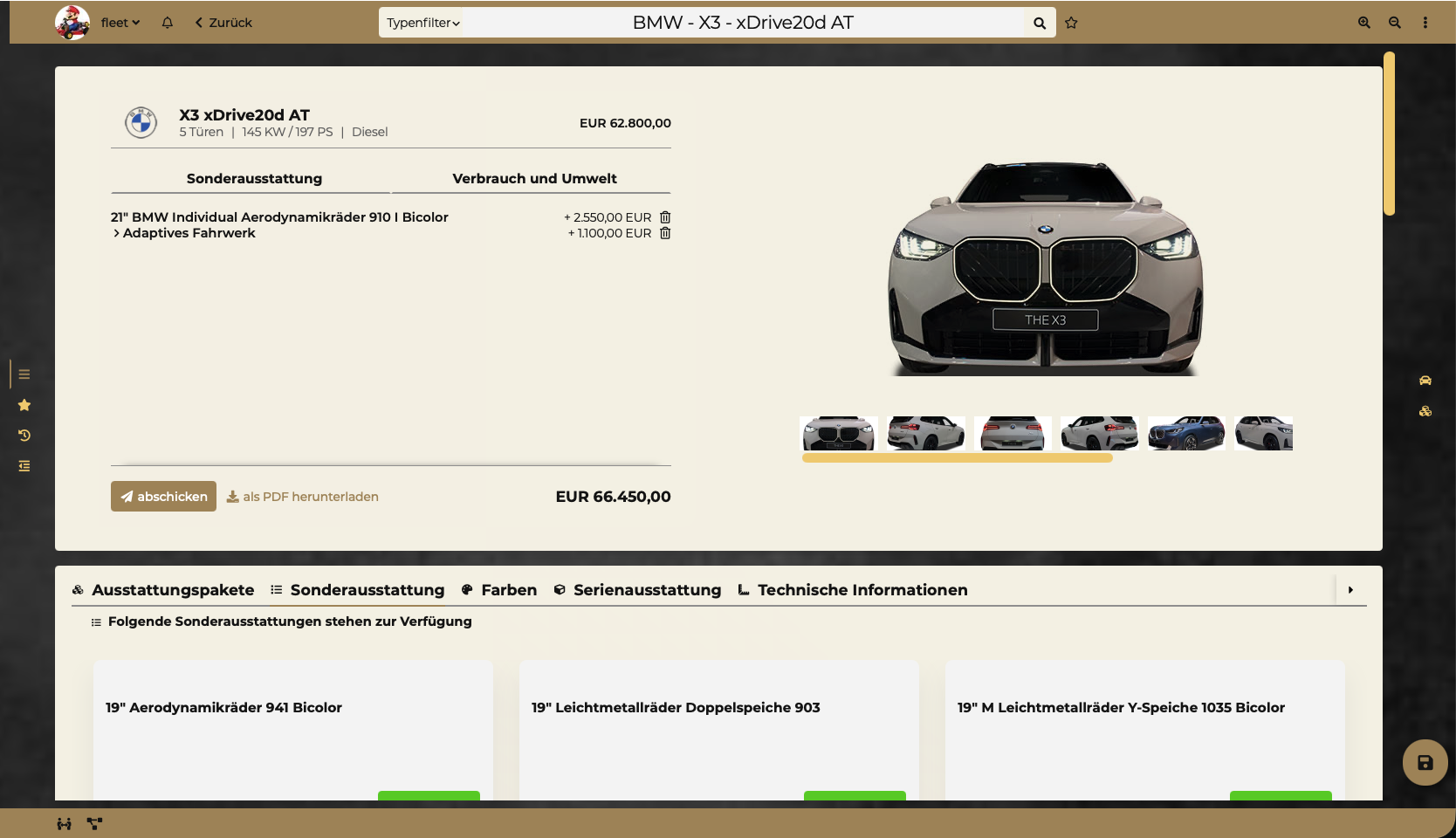
Task: Click the X3 xDrive20d AT title
Action: (x=244, y=114)
